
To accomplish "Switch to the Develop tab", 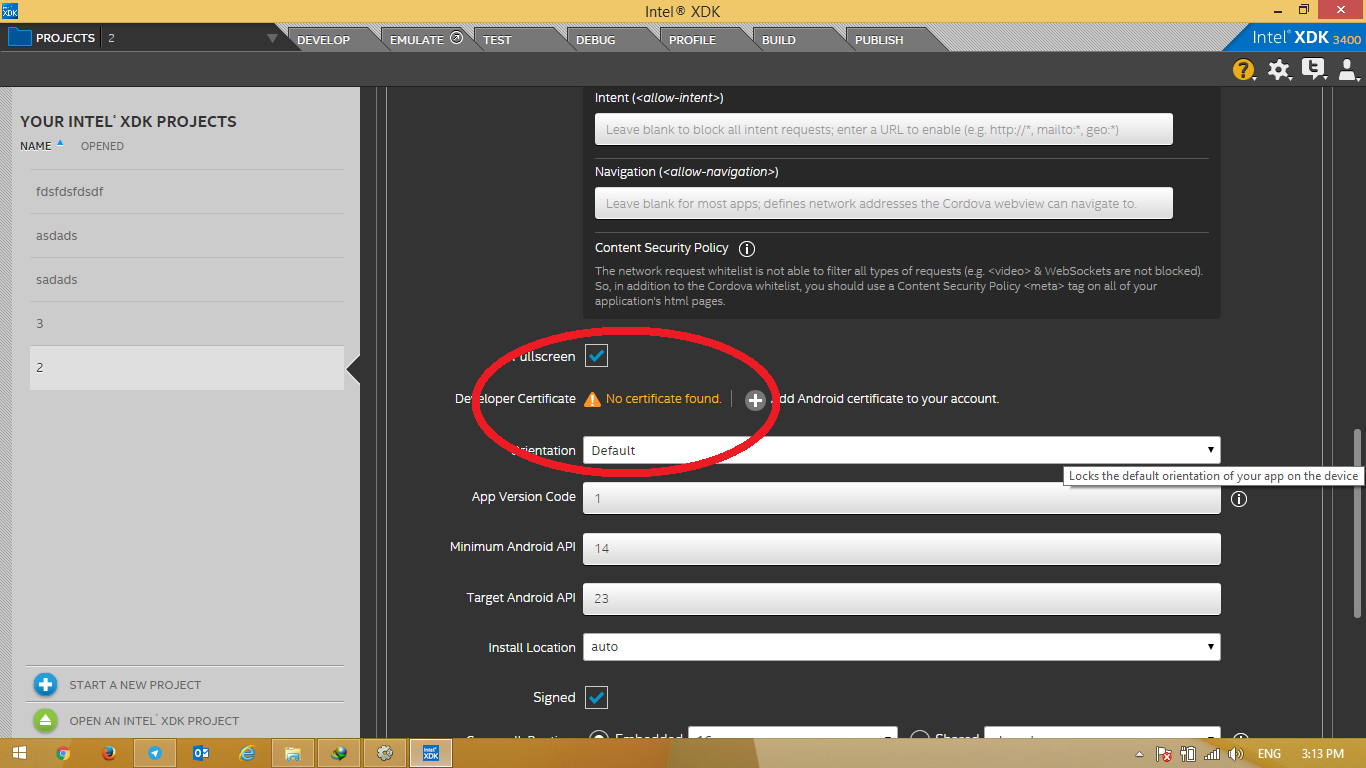I will coord(324,40).
